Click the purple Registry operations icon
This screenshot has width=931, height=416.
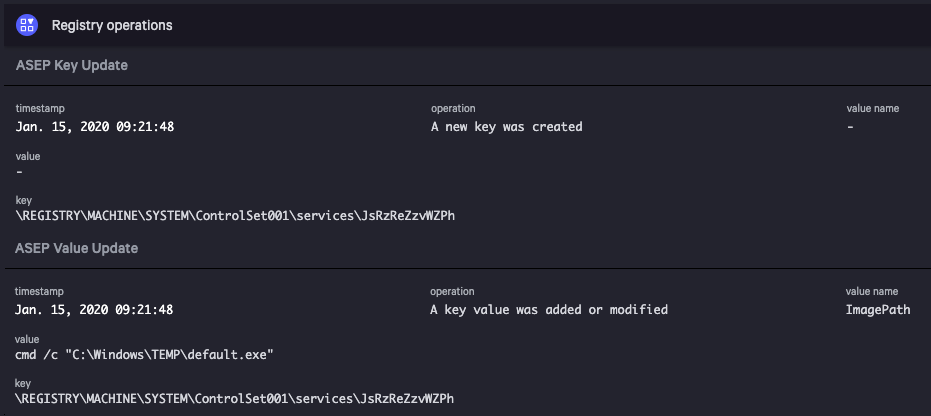coord(27,25)
